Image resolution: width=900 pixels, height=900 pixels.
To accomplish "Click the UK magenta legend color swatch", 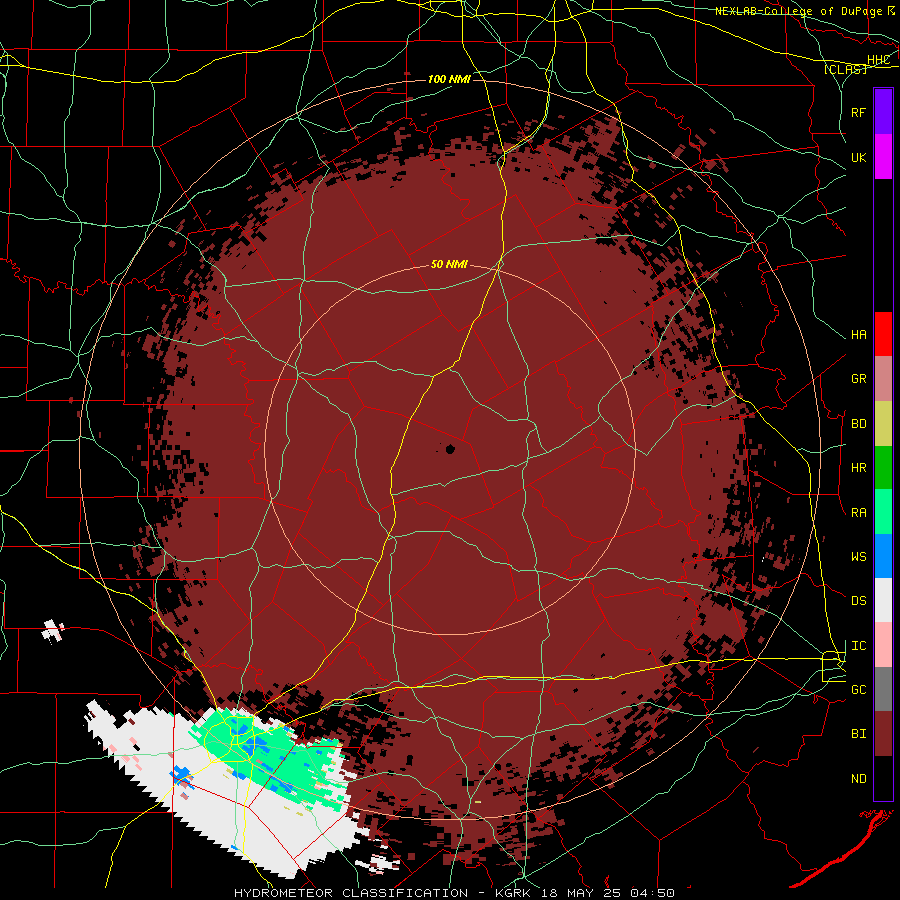I will (883, 157).
